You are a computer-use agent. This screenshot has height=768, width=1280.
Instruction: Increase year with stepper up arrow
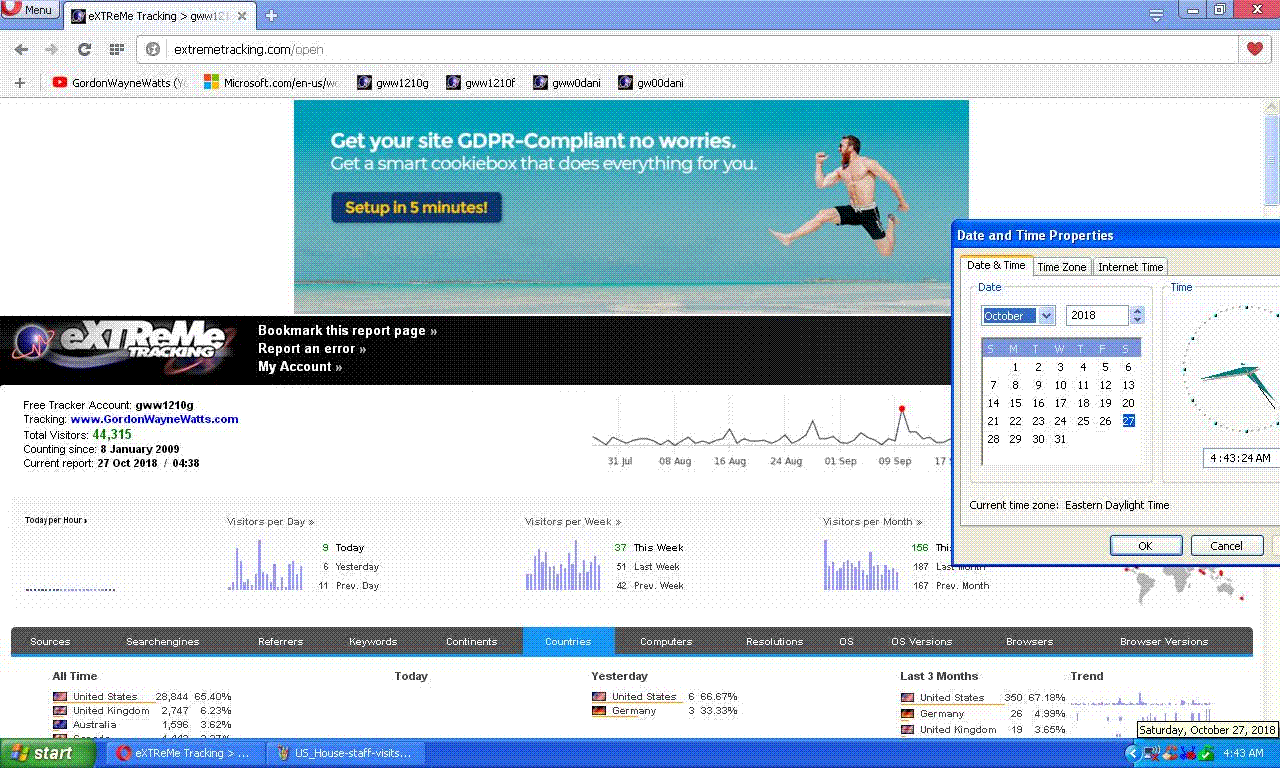click(x=1137, y=311)
